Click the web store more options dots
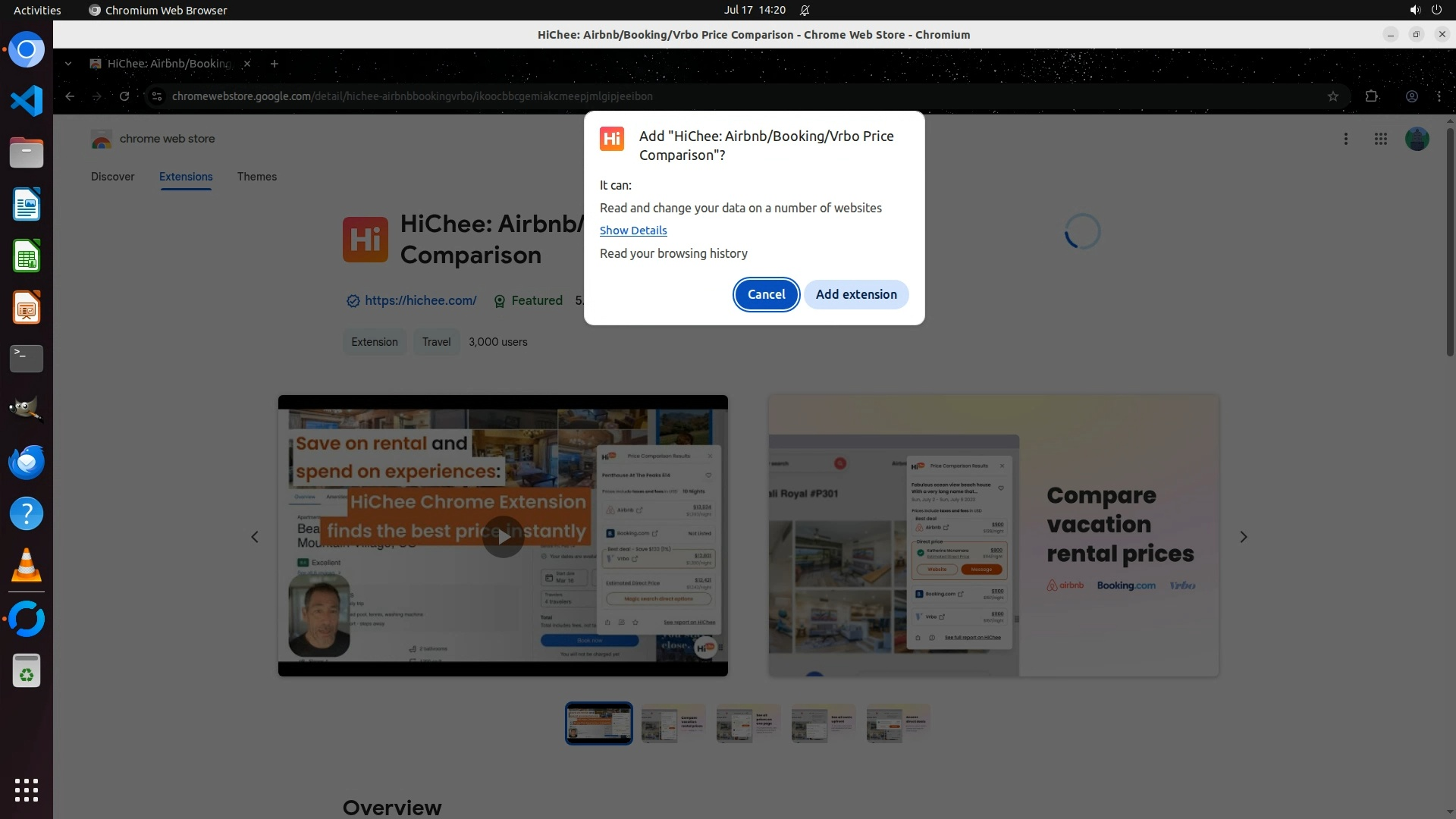This screenshot has width=1456, height=819. click(1345, 139)
